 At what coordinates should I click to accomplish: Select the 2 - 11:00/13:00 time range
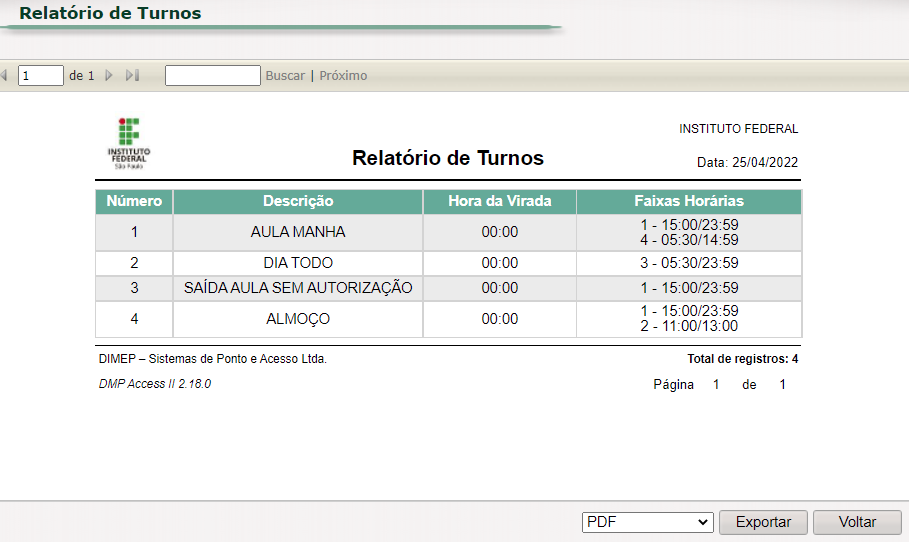click(689, 326)
